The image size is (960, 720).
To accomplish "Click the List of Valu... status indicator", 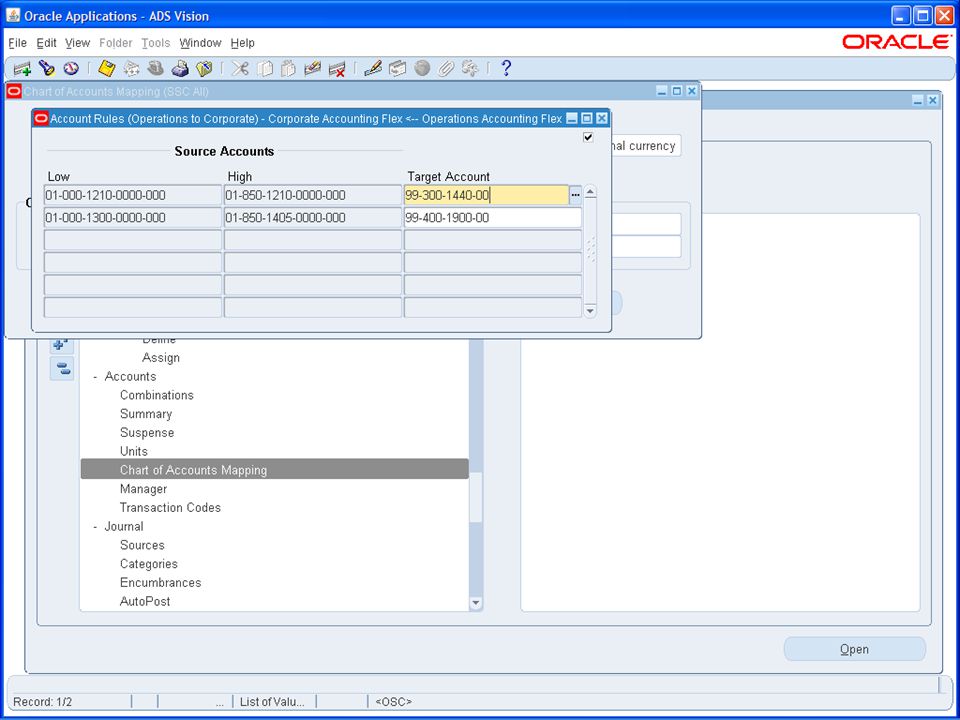I will 272,702.
